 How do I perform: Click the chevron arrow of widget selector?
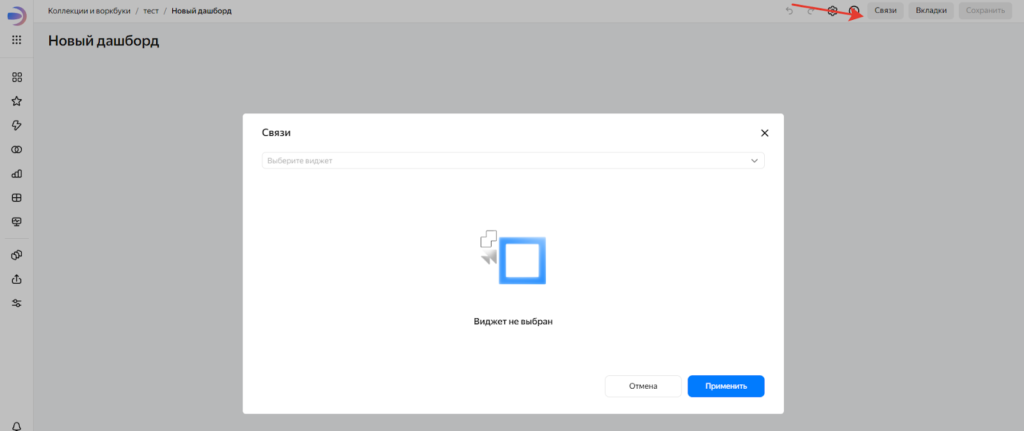tap(754, 160)
